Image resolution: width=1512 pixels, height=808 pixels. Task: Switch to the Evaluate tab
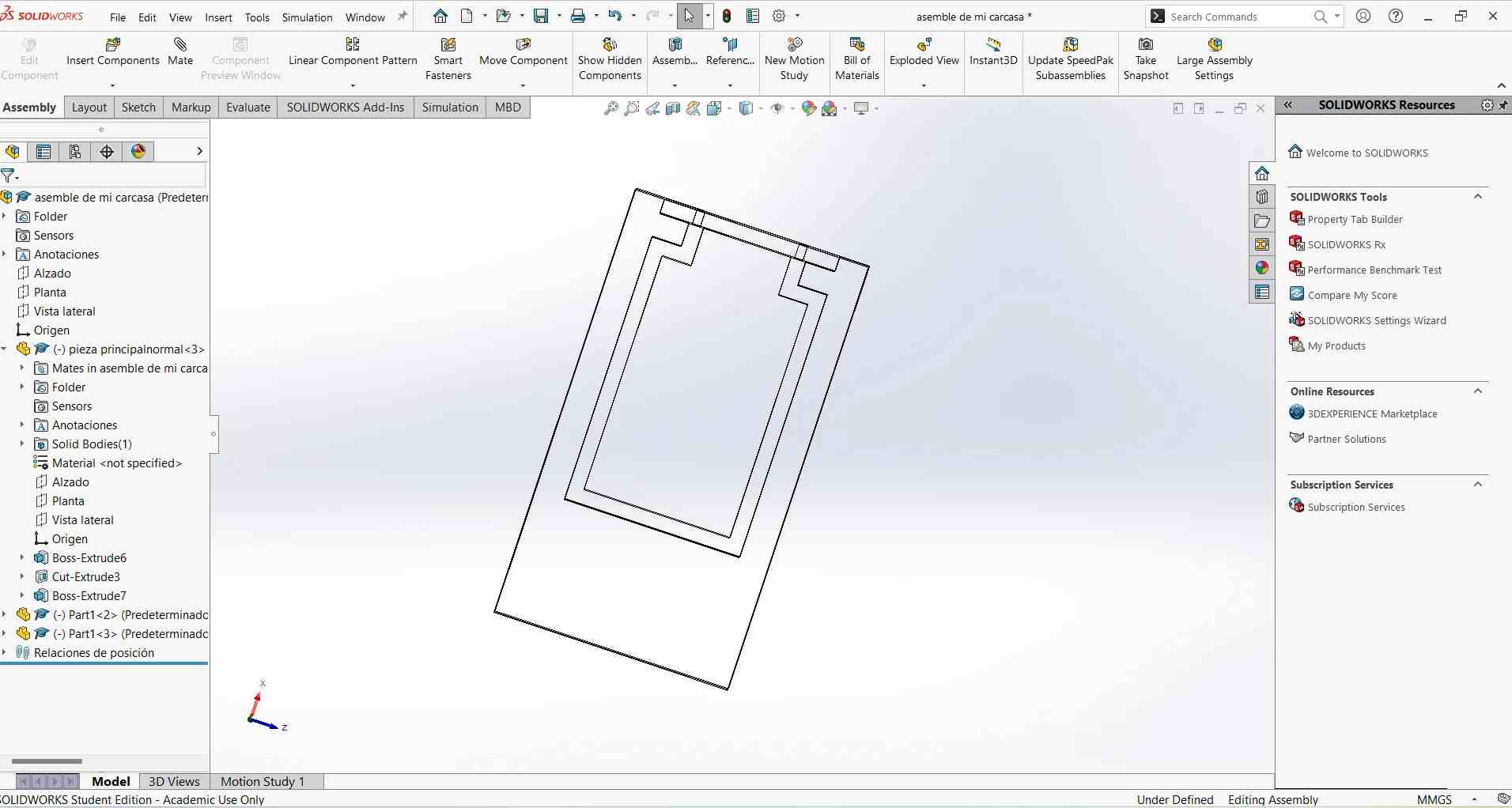point(248,108)
